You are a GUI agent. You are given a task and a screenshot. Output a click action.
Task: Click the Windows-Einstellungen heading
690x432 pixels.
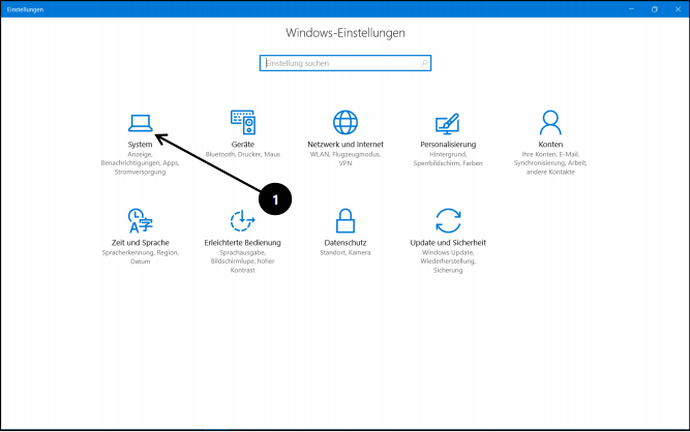coord(345,33)
